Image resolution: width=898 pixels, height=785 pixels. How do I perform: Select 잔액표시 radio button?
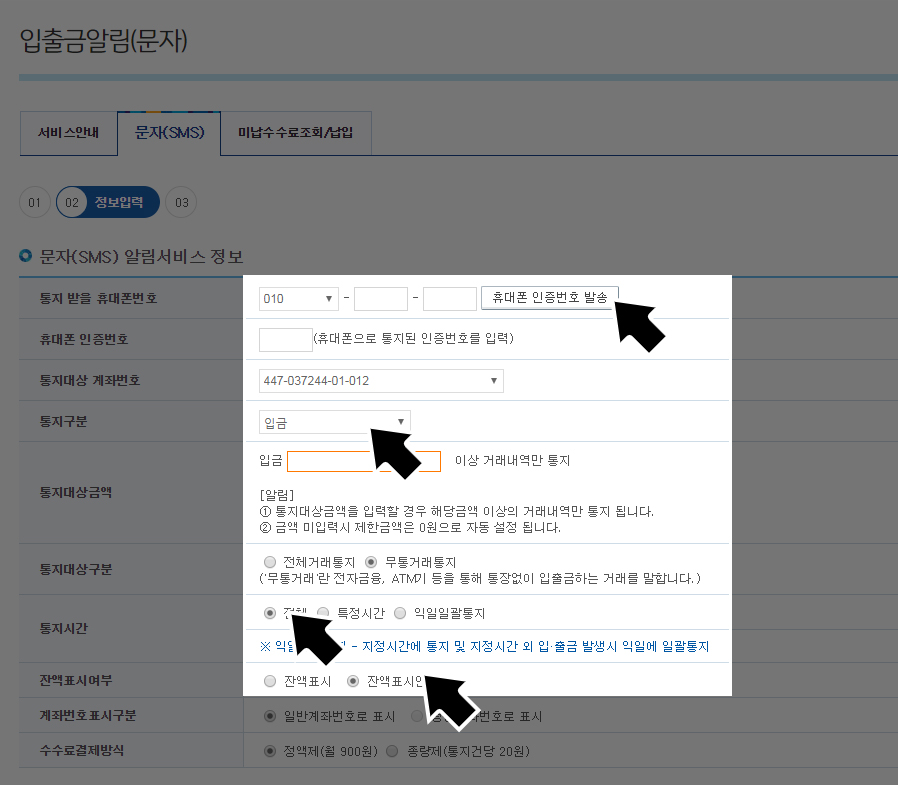(x=270, y=681)
